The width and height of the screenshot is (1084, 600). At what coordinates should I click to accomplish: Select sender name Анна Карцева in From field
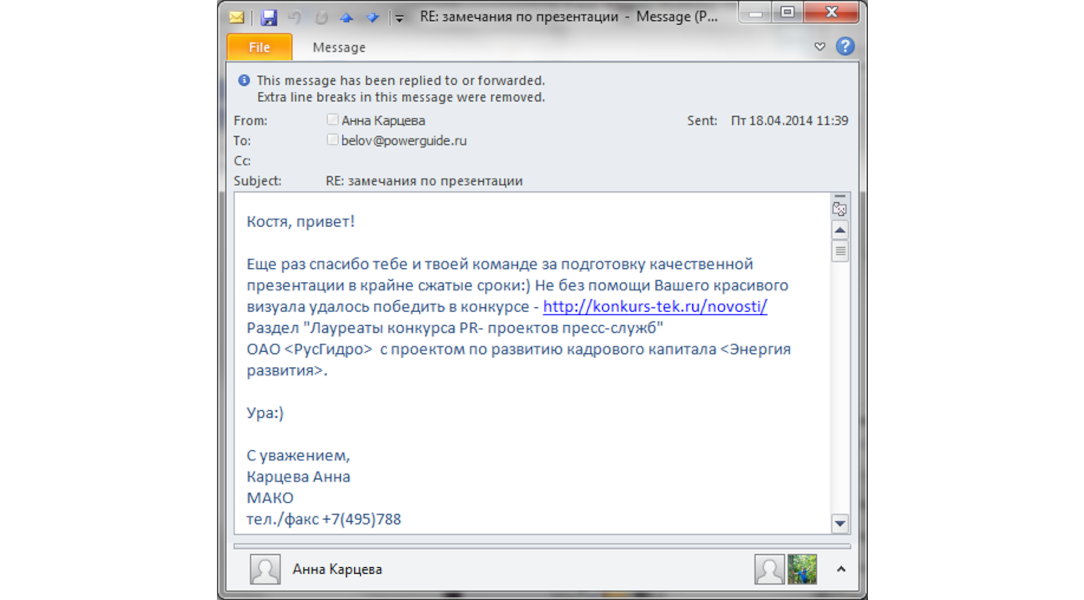(x=383, y=120)
